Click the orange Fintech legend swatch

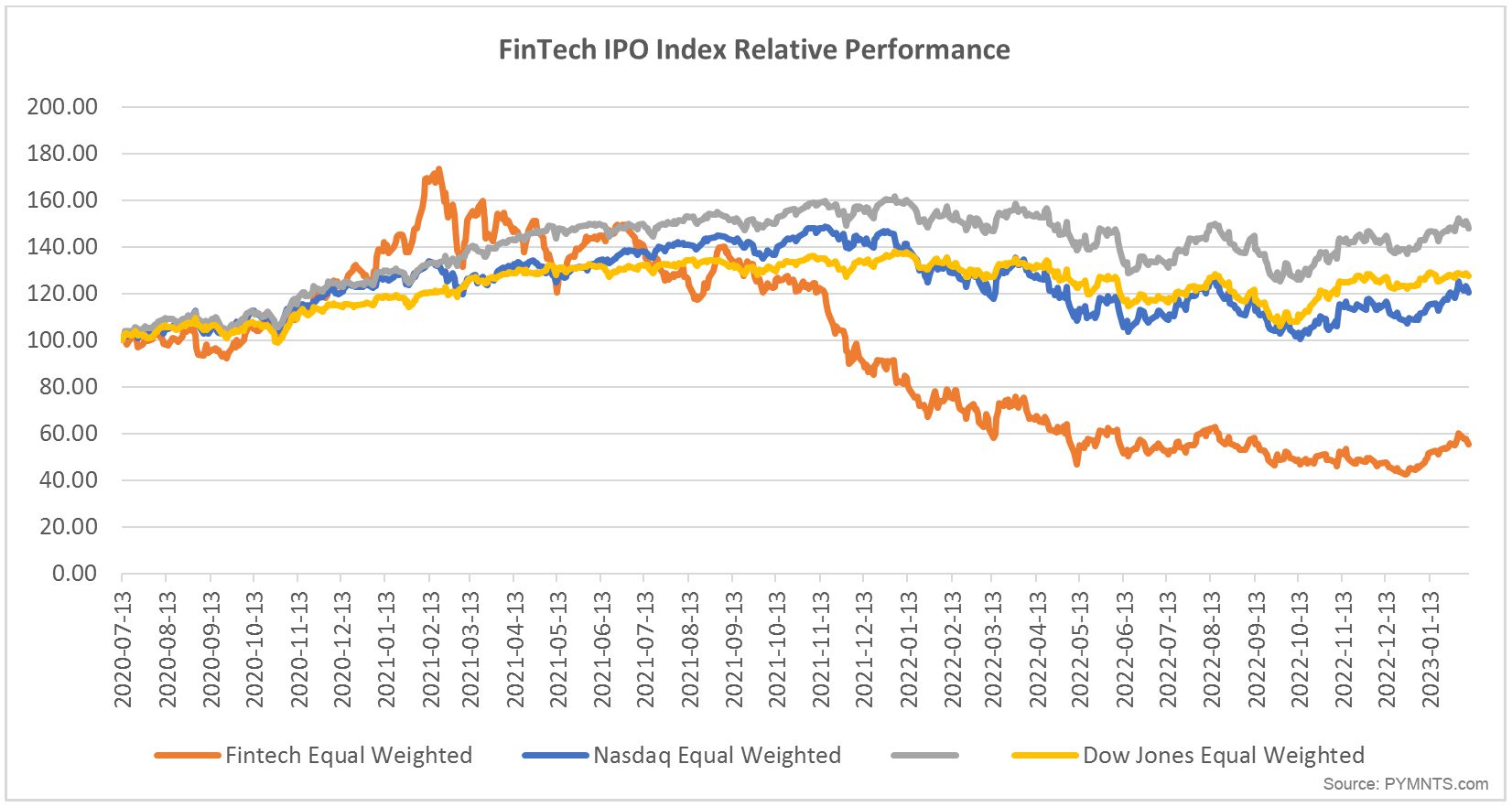[188, 756]
